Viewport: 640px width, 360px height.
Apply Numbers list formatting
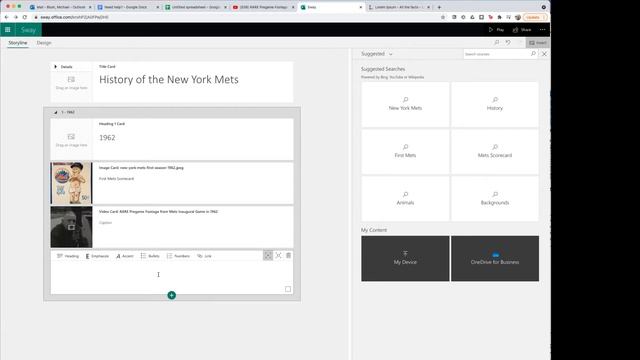pyautogui.click(x=178, y=256)
